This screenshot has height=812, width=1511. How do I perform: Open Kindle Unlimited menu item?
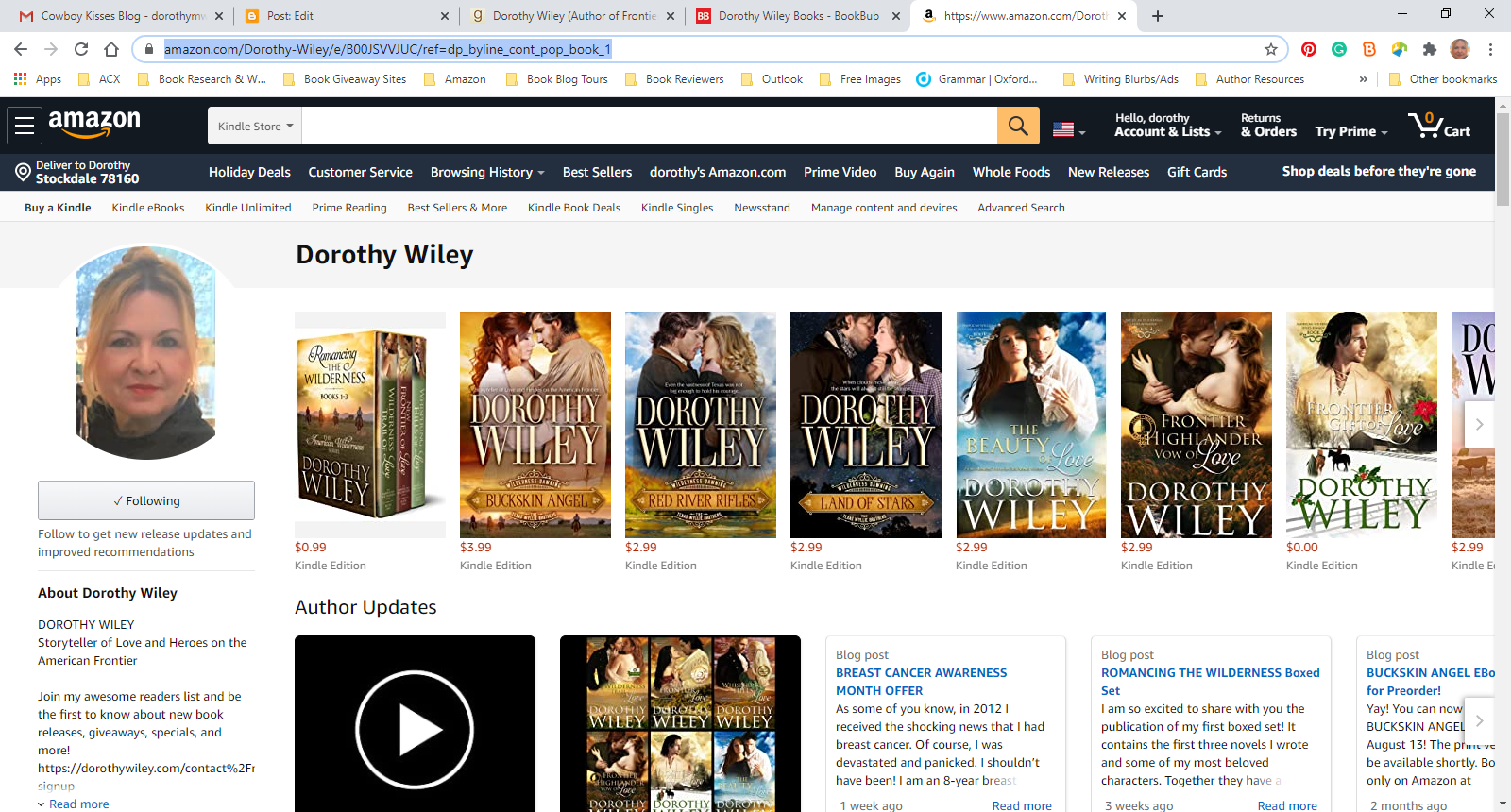[248, 208]
